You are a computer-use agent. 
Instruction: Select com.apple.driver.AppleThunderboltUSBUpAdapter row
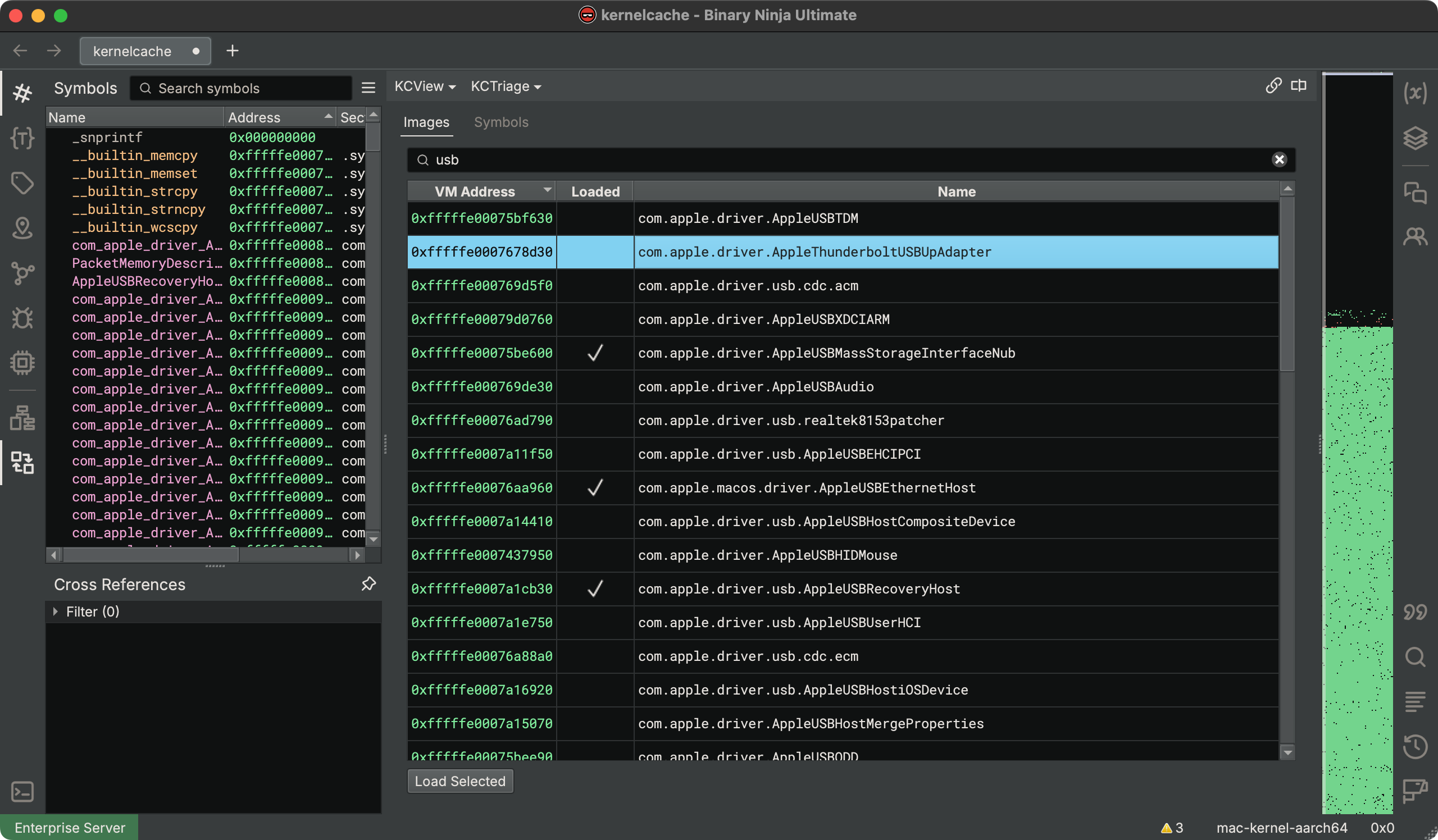tap(843, 252)
